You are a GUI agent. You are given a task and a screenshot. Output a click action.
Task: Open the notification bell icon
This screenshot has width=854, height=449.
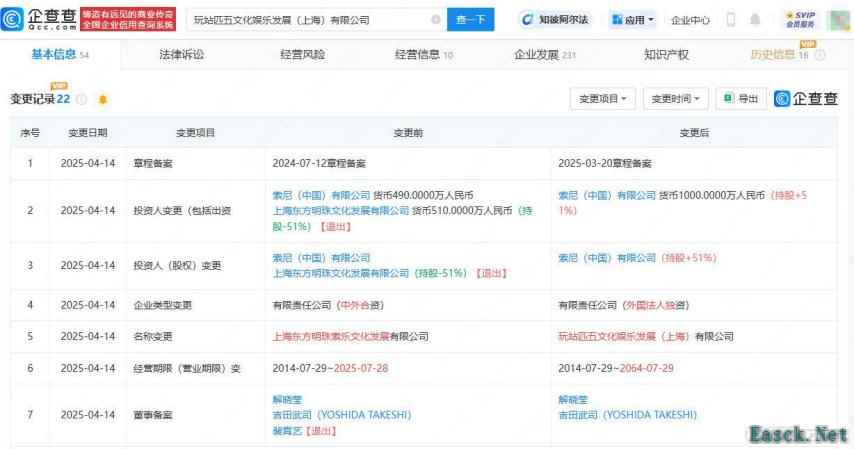tap(755, 20)
